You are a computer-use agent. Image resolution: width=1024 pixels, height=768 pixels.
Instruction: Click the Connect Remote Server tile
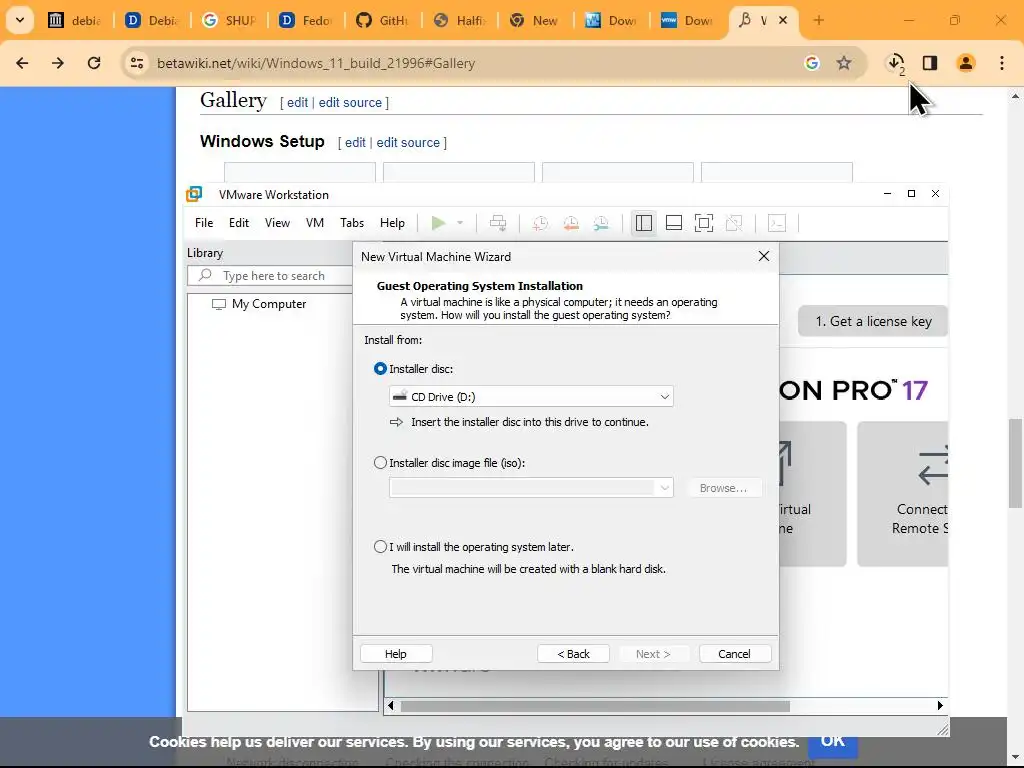(x=903, y=494)
